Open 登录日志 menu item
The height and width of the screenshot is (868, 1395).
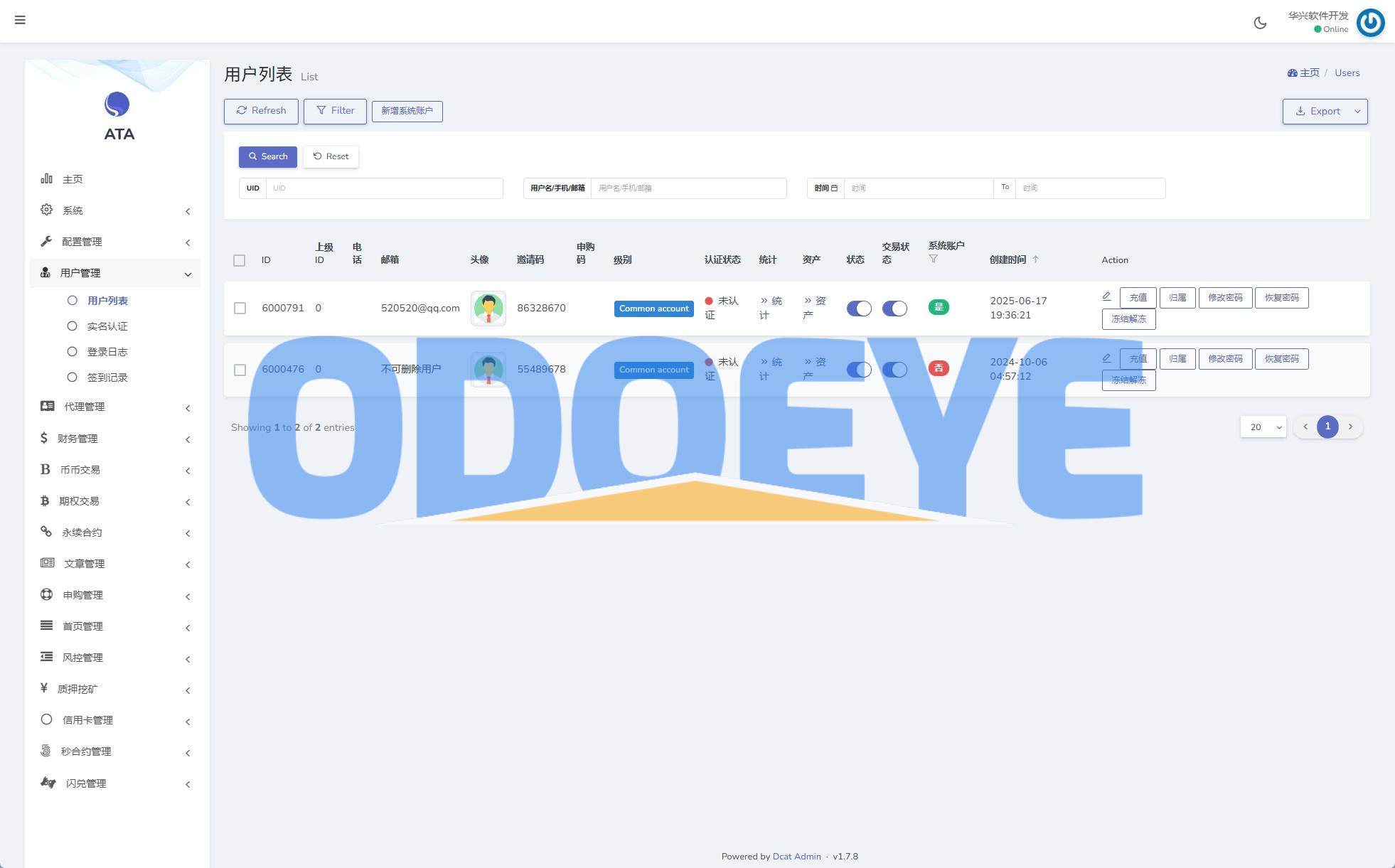pos(107,352)
